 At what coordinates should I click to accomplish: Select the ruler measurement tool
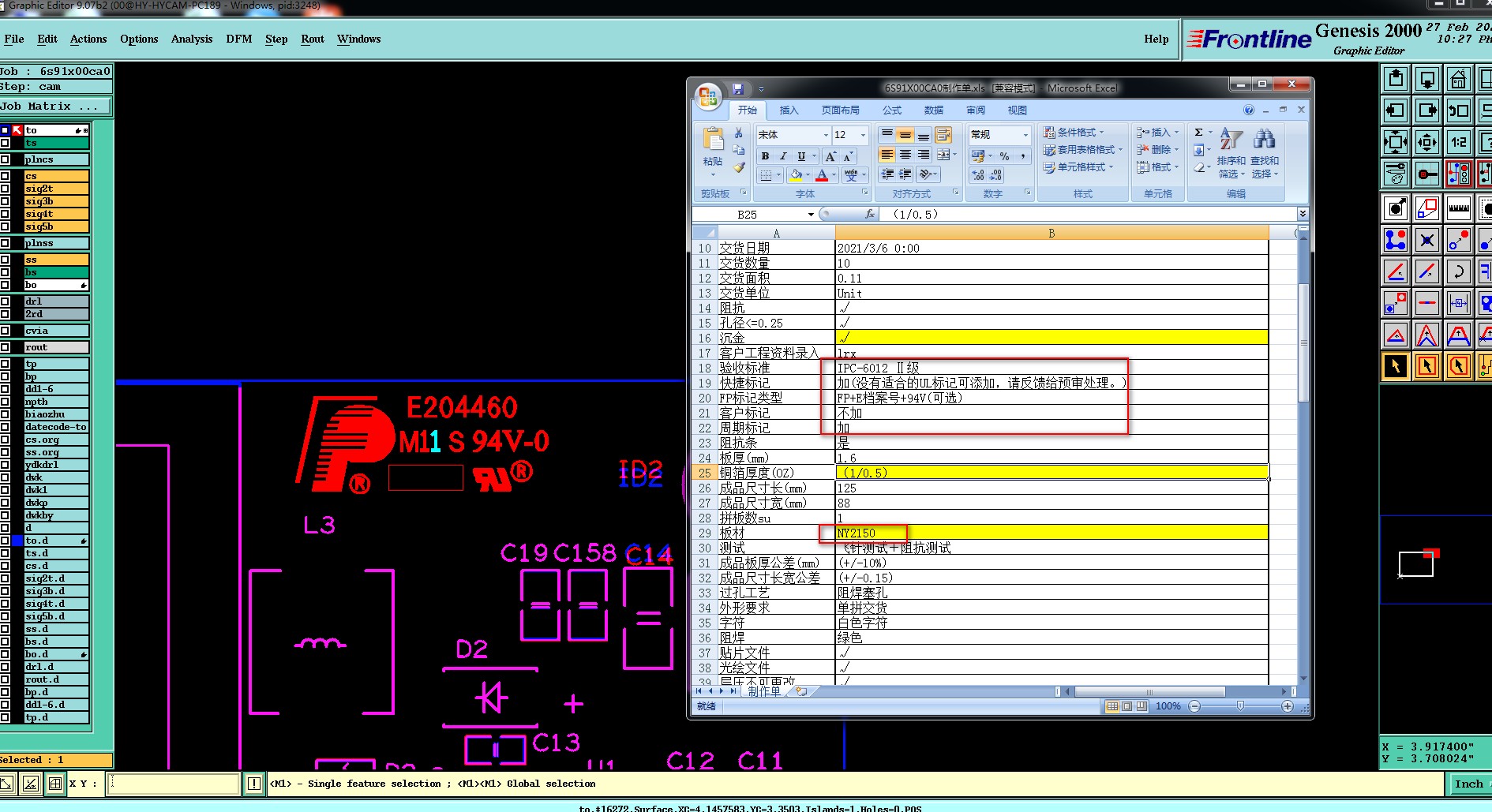[x=1458, y=208]
